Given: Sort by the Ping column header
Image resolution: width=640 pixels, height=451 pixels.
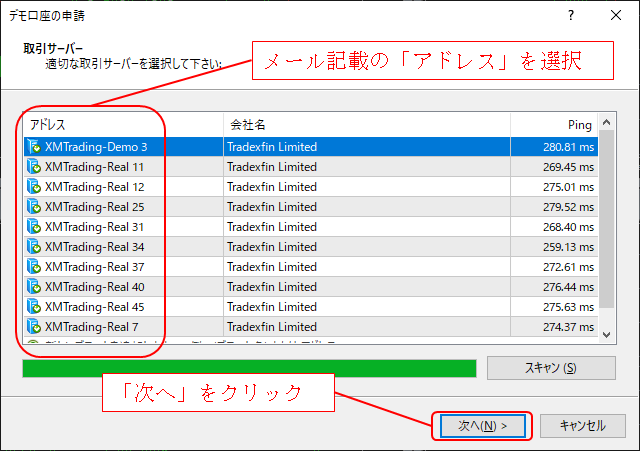Looking at the screenshot, I should tap(554, 124).
